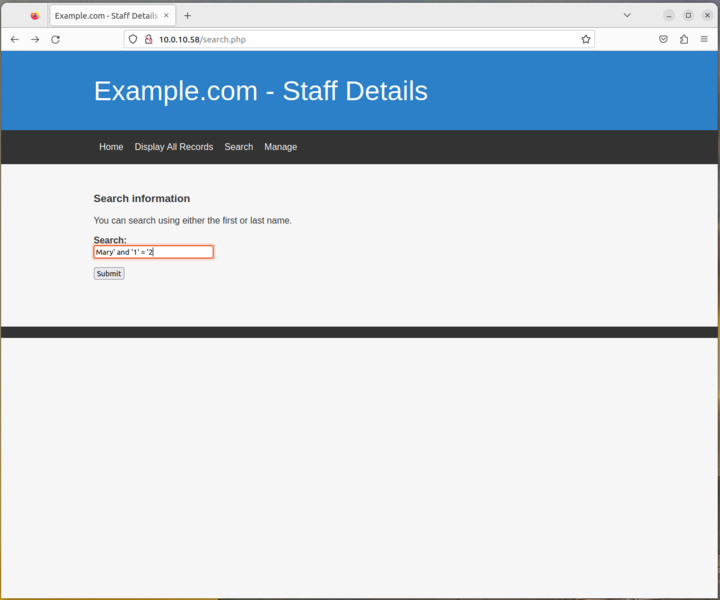Bookmark this page with the star icon
Screen dimensions: 720x600
(586, 39)
